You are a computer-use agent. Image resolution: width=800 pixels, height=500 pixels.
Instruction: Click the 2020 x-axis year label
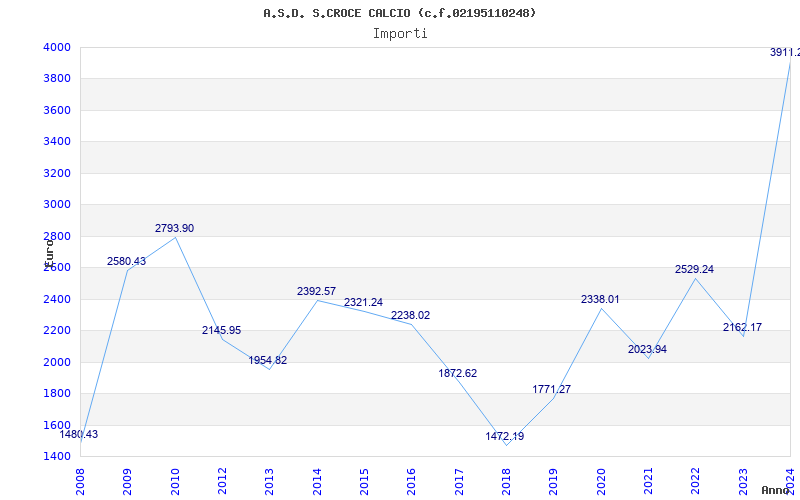point(601,482)
